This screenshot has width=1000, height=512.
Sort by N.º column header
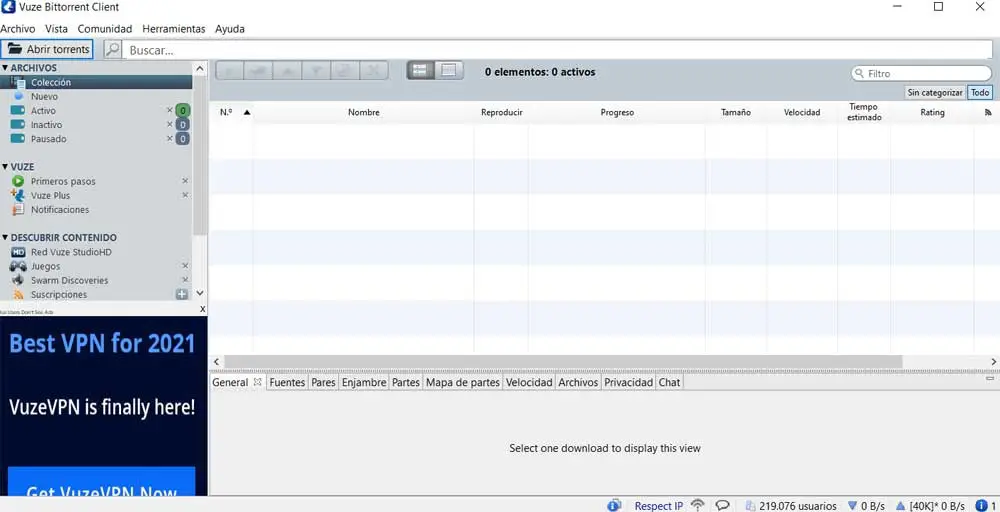coord(234,112)
